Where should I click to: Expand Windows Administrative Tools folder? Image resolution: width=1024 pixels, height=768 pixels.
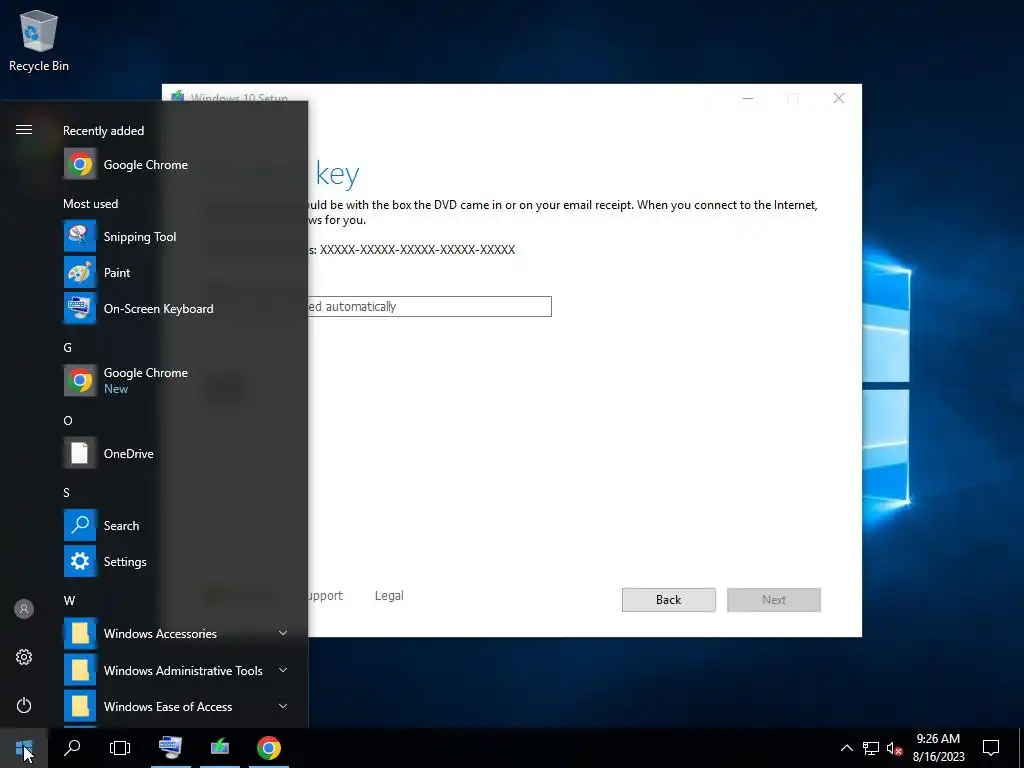(x=176, y=670)
